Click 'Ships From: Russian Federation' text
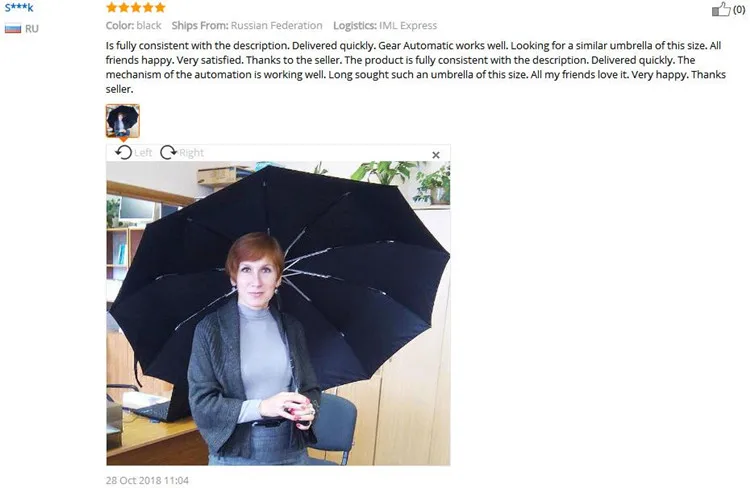This screenshot has height=488, width=750. point(247,25)
